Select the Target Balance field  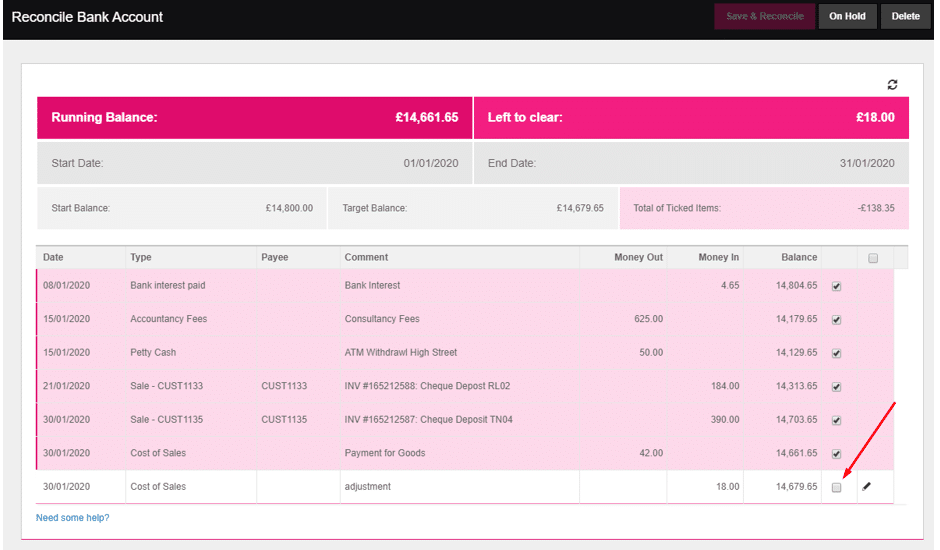point(472,208)
